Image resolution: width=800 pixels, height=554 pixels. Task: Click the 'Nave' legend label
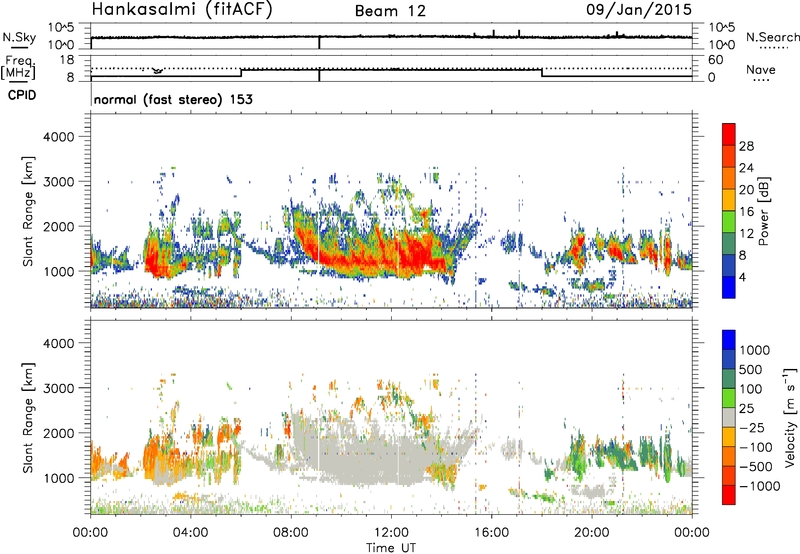[761, 69]
